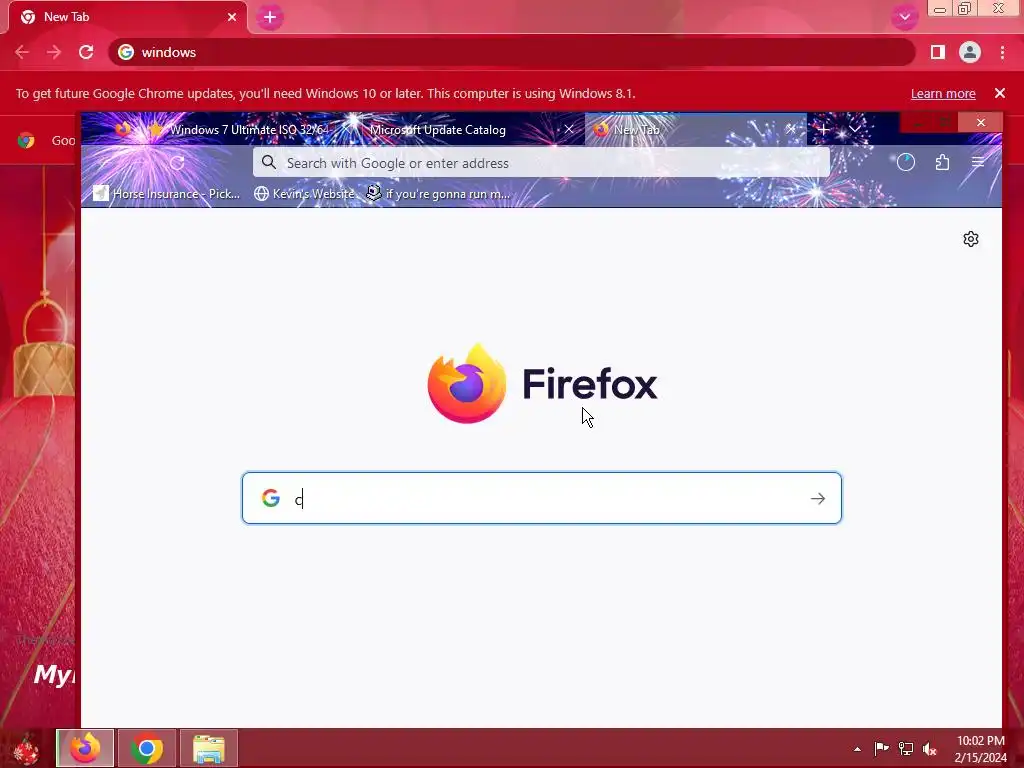The image size is (1024, 768).
Task: Select pinned Firefox tab in Firefox
Action: tap(122, 129)
